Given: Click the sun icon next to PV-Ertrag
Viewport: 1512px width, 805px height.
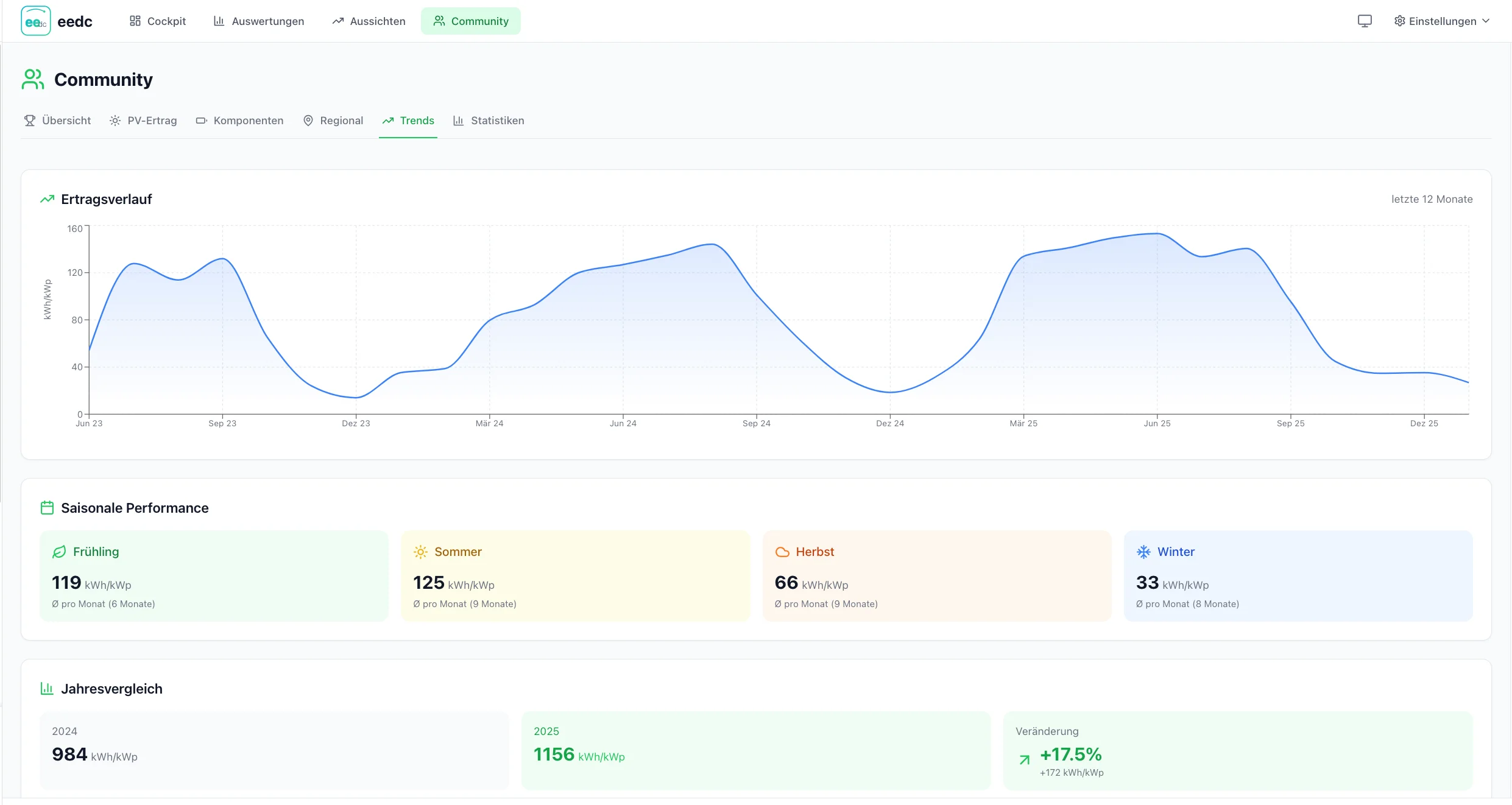Looking at the screenshot, I should point(115,121).
